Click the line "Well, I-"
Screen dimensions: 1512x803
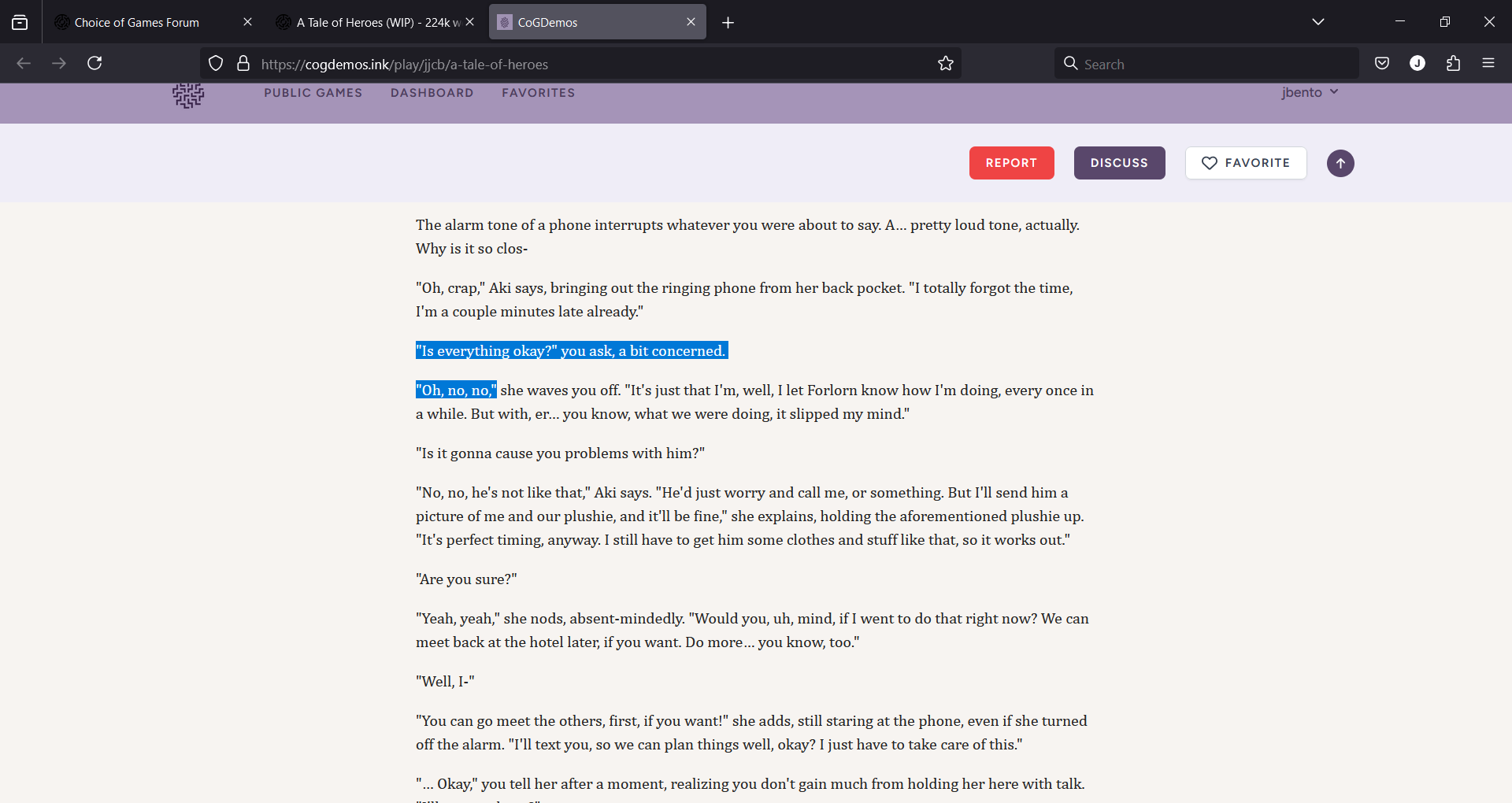[x=445, y=682]
